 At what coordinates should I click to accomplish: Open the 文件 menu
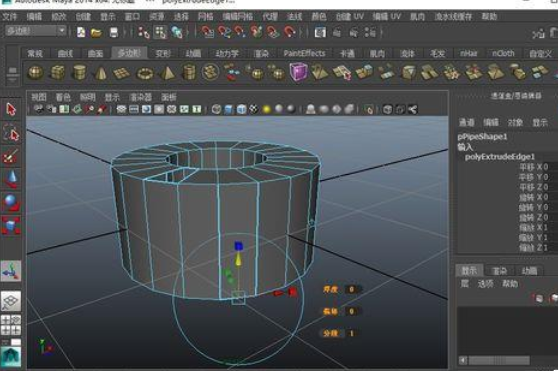[10, 16]
